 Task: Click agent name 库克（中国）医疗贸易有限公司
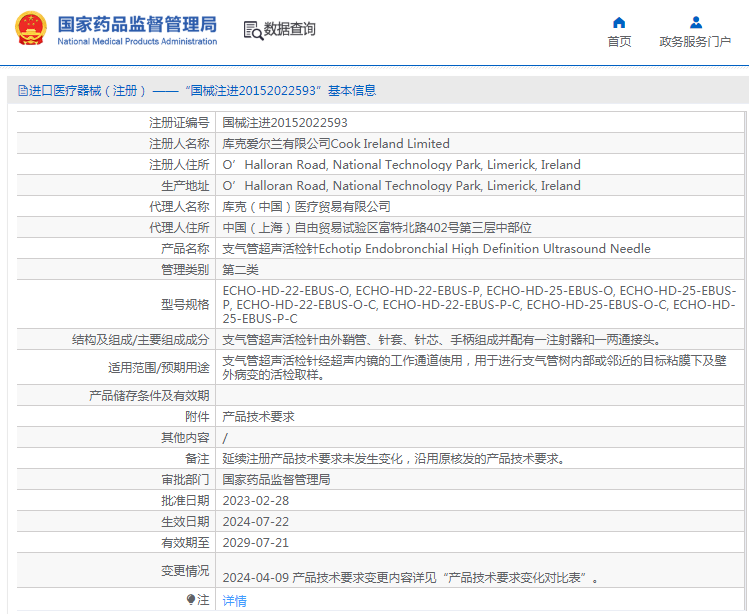pyautogui.click(x=306, y=207)
